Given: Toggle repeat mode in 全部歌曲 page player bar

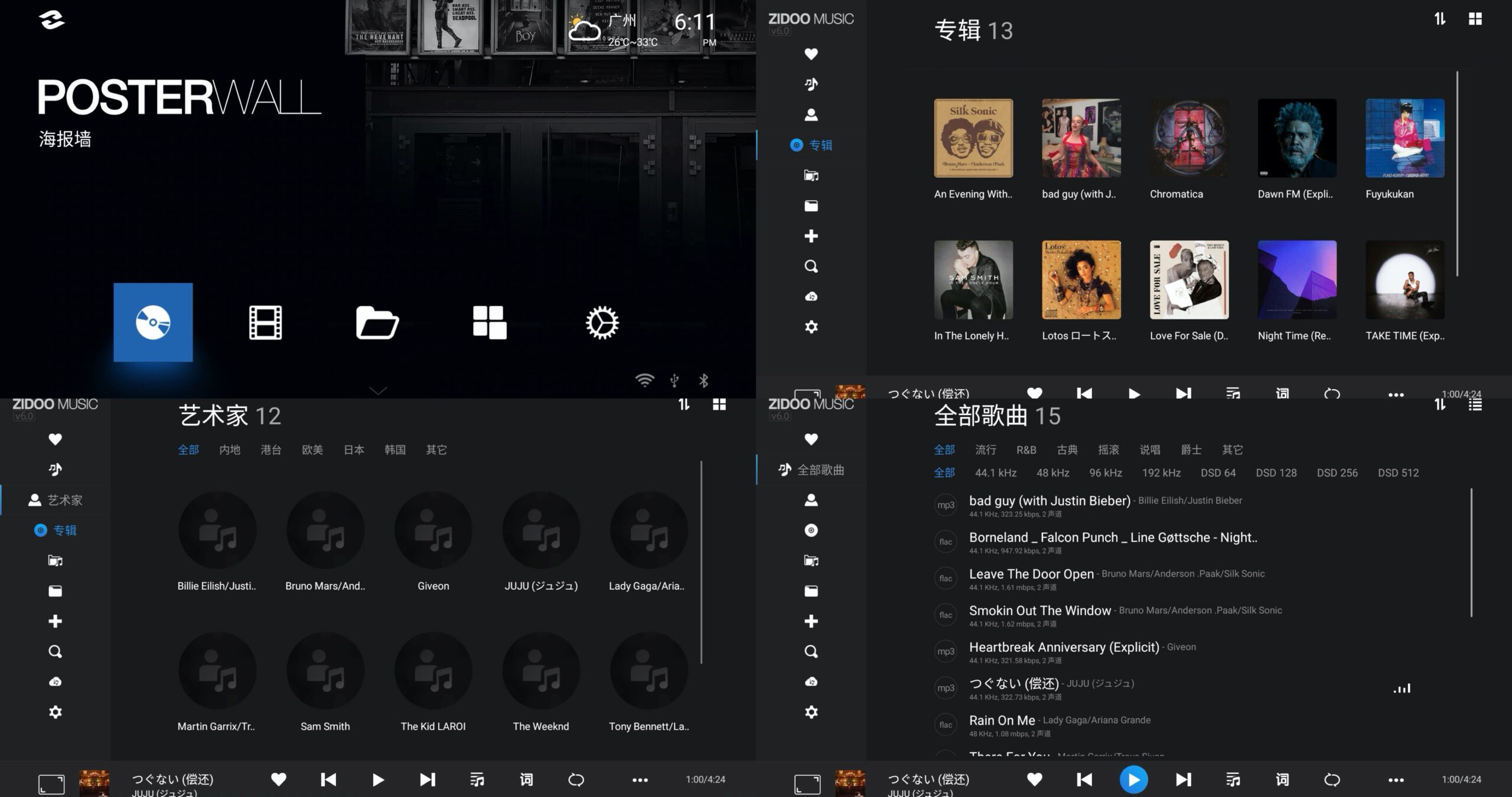Looking at the screenshot, I should click(1332, 779).
